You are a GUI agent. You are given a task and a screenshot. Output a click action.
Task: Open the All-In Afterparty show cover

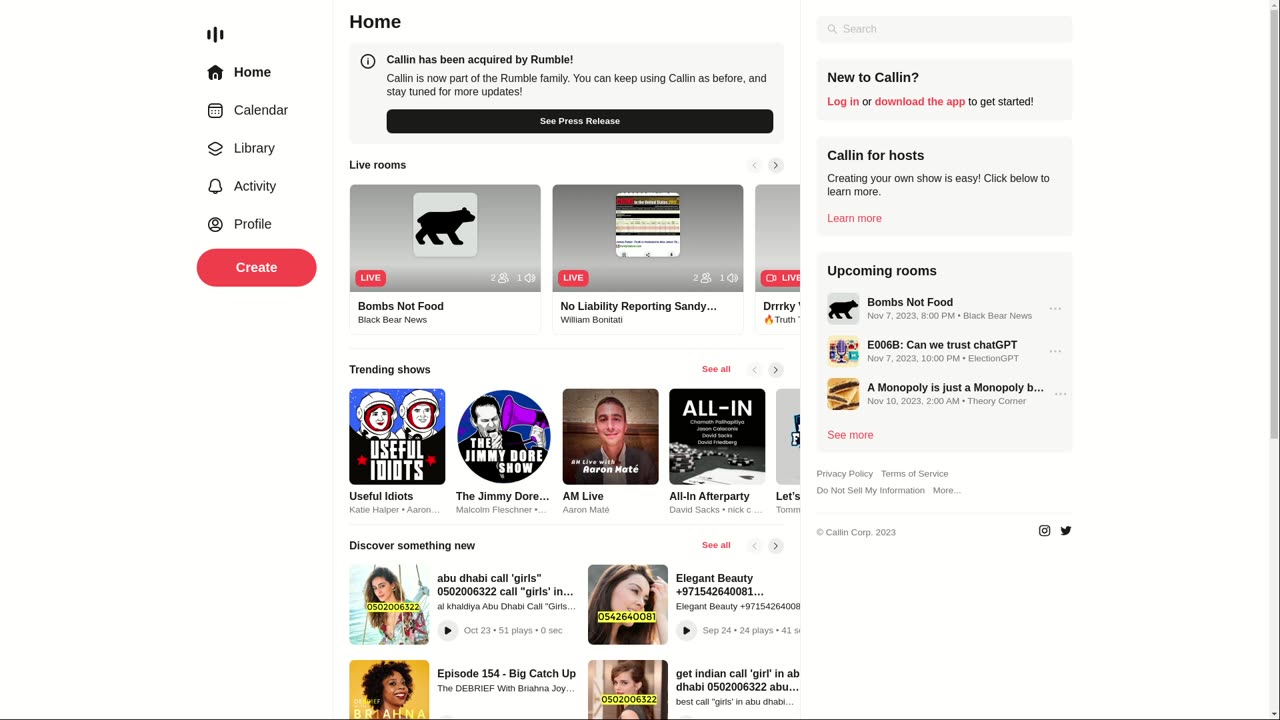pos(717,437)
